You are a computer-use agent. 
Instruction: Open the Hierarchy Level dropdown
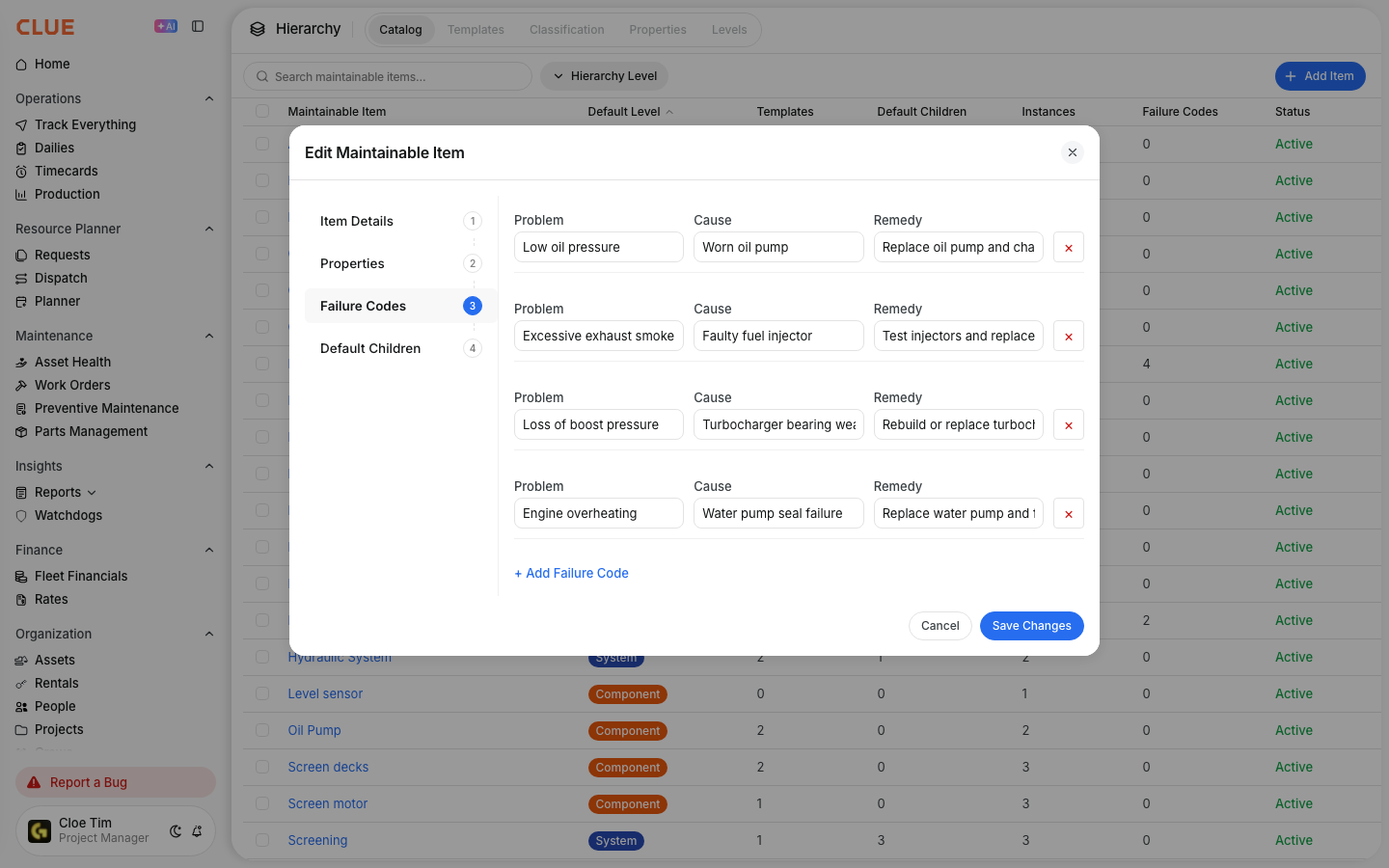click(x=604, y=76)
